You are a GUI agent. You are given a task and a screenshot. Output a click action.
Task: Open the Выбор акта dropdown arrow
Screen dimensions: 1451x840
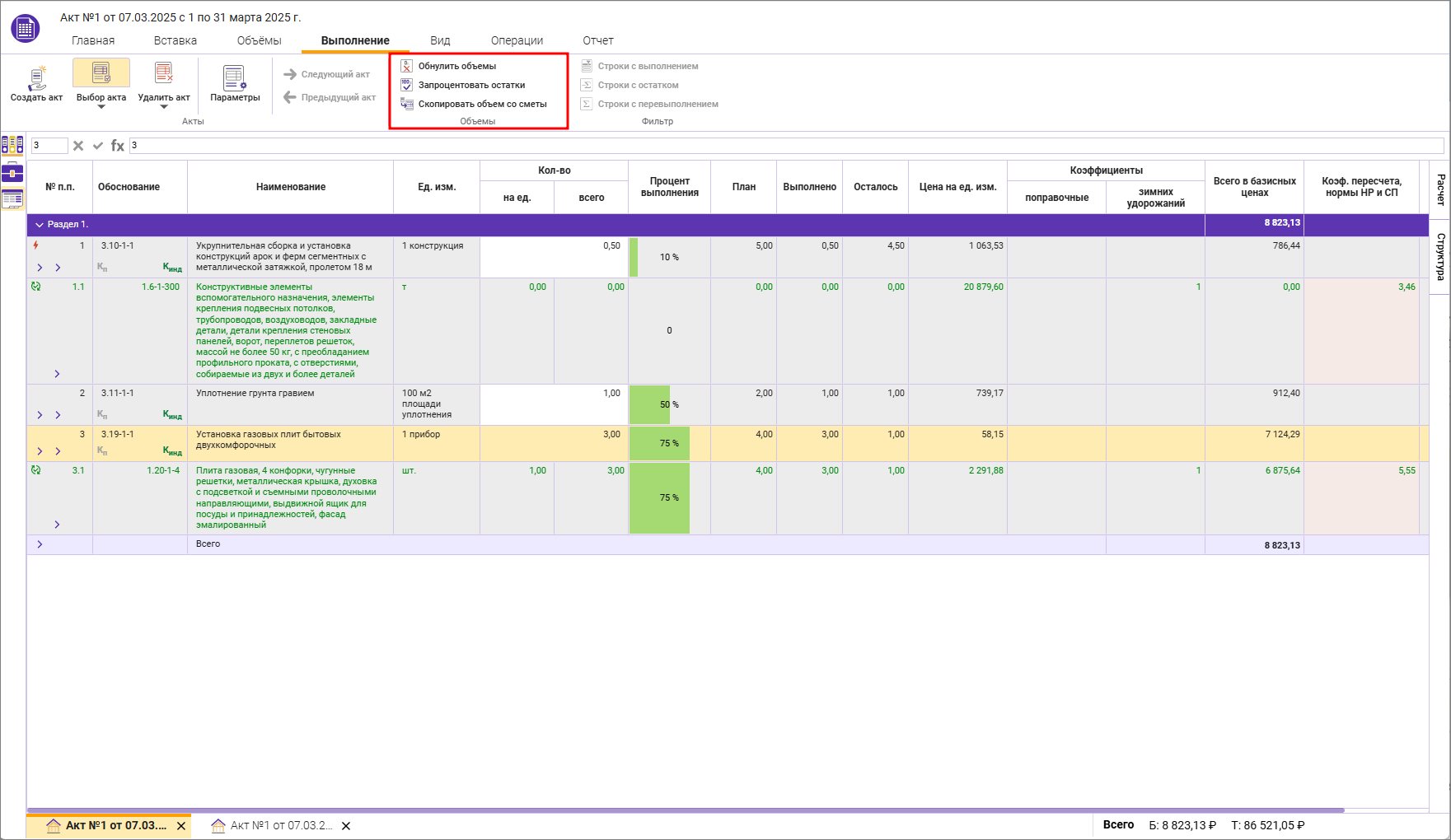pyautogui.click(x=101, y=107)
